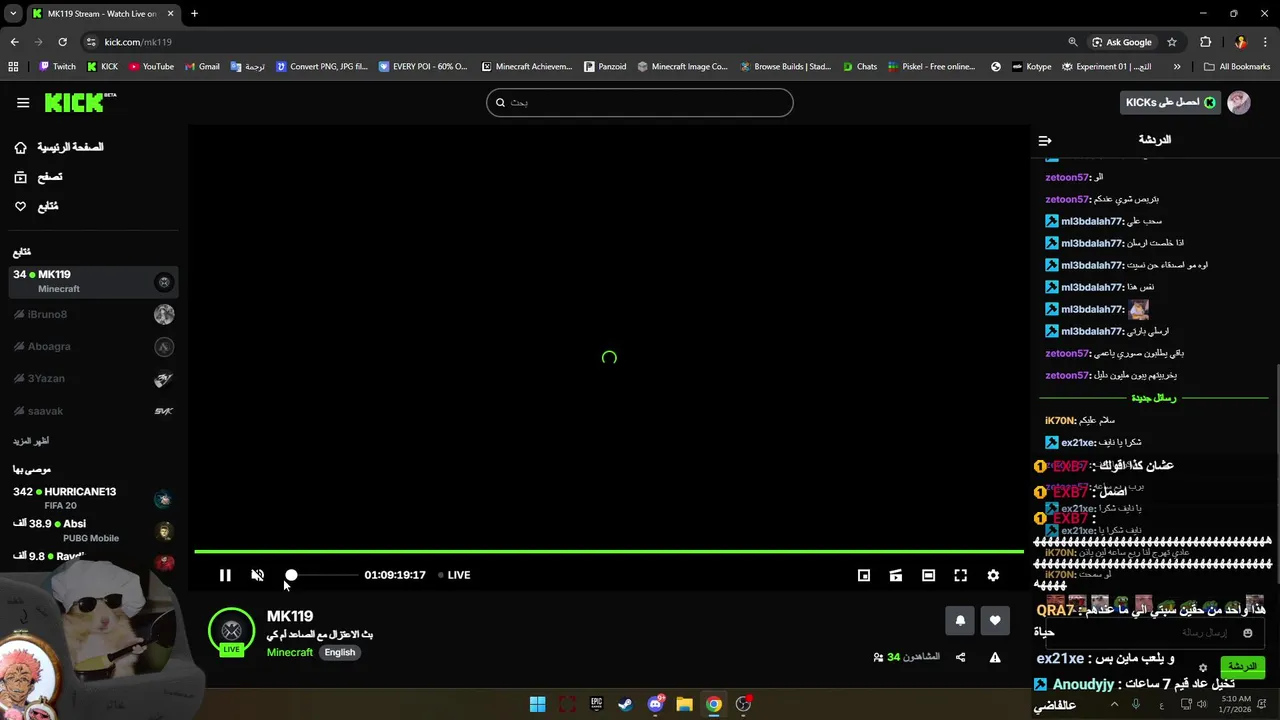Open Aboagra channel in sidebar
This screenshot has height=720, width=1280.
(94, 347)
